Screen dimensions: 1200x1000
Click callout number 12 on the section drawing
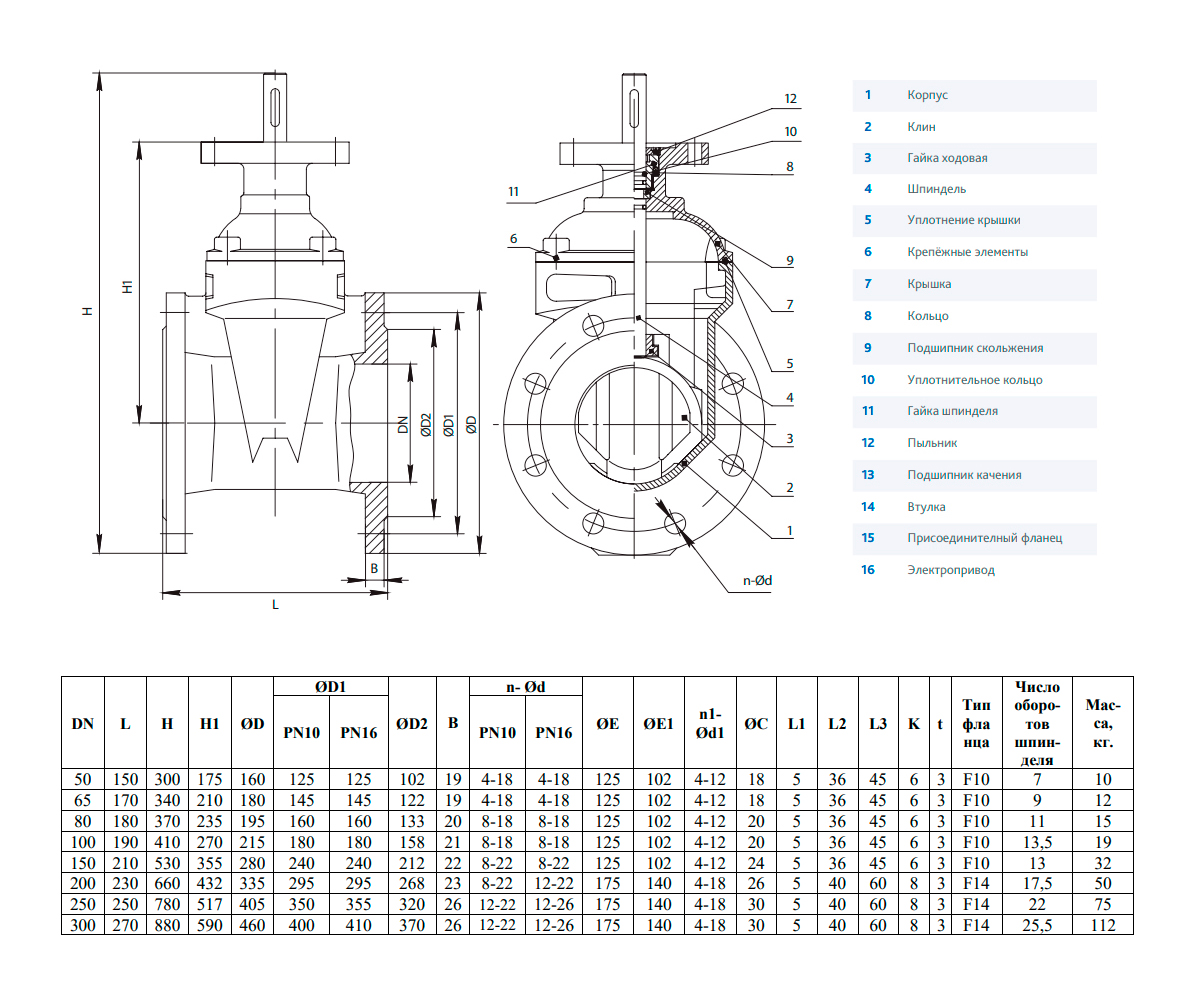[x=790, y=99]
